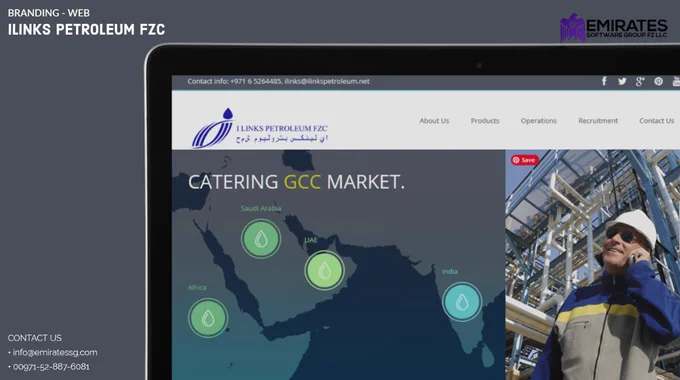Click the info@emiratessg.com email address
Viewport: 680px width, 380px height.
pyautogui.click(x=55, y=352)
